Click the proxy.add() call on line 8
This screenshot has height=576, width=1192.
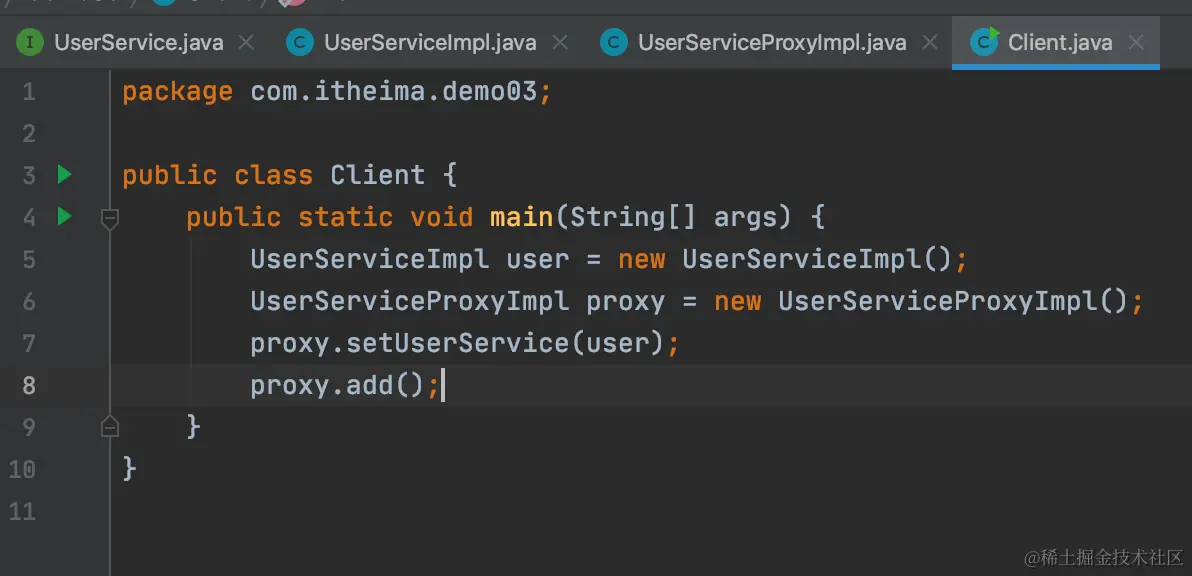click(x=336, y=386)
